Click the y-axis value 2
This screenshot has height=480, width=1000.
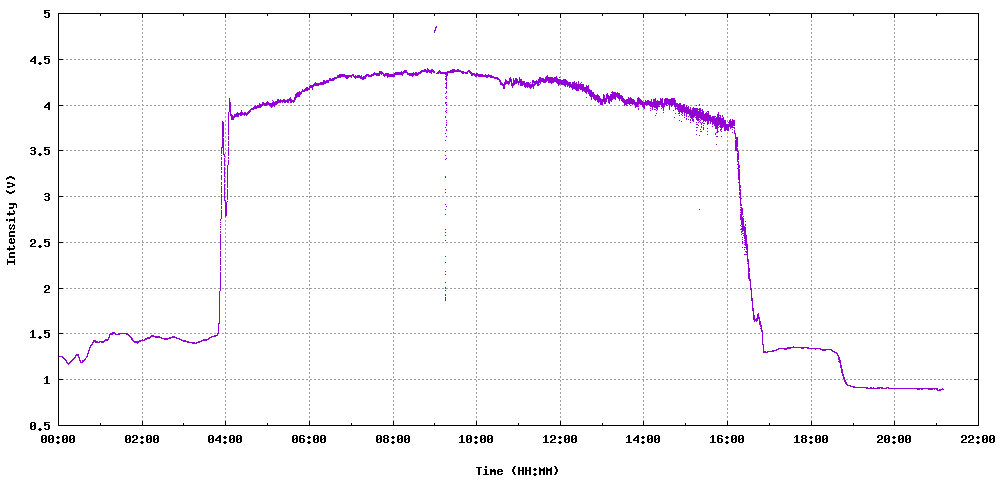click(x=47, y=288)
